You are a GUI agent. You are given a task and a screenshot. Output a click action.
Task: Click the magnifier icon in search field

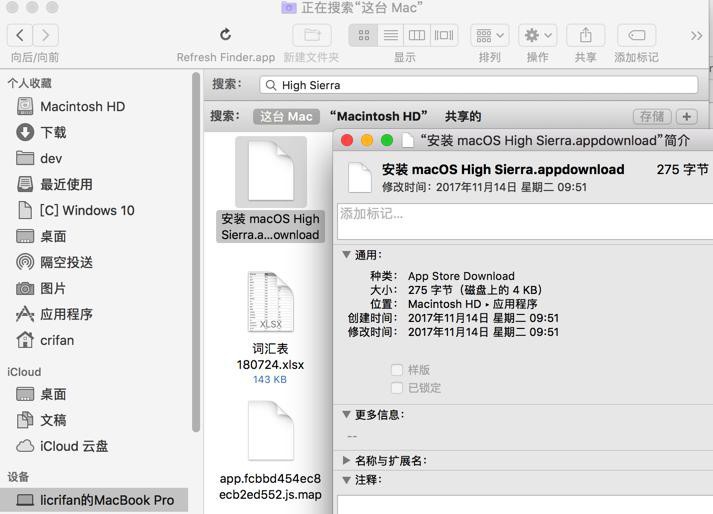271,85
